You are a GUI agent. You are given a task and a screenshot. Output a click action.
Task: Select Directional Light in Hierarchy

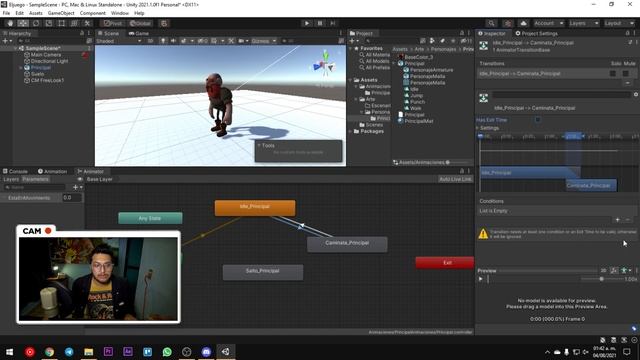pos(49,61)
